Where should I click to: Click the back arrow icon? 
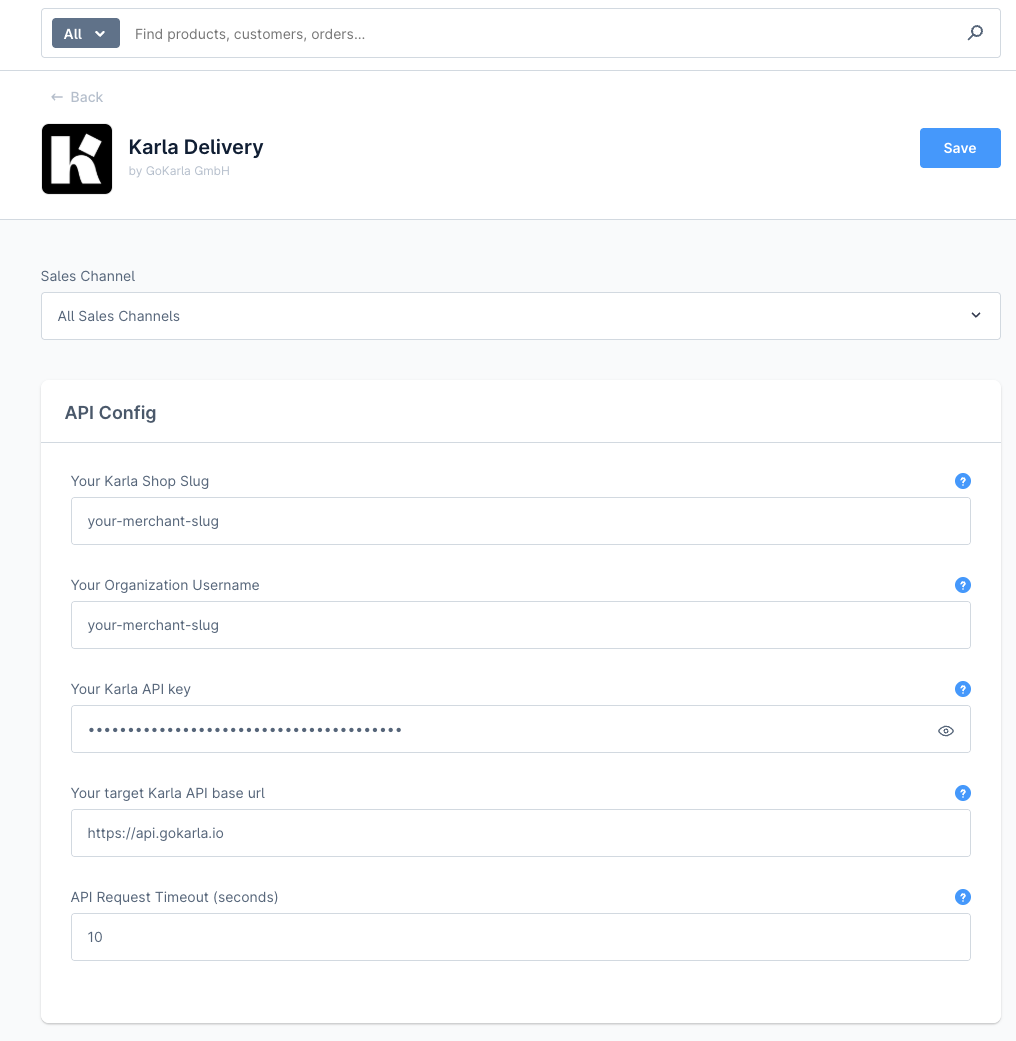pyautogui.click(x=57, y=97)
